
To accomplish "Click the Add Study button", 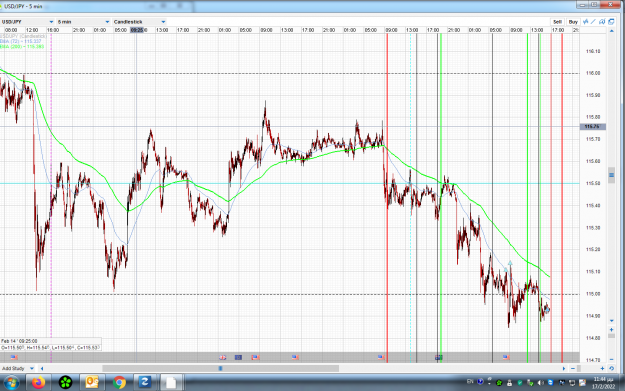I will click(x=13, y=368).
